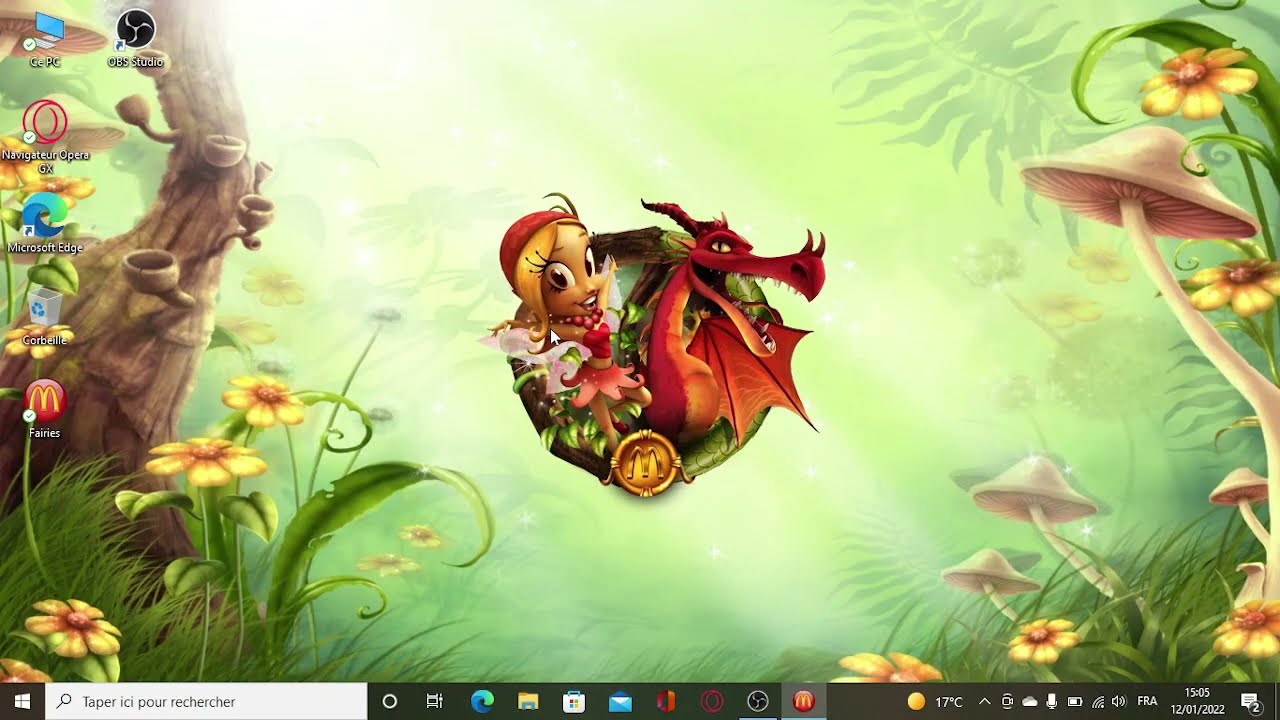Open the Windows Start menu
Screen dimensions: 1280x720
[22, 702]
